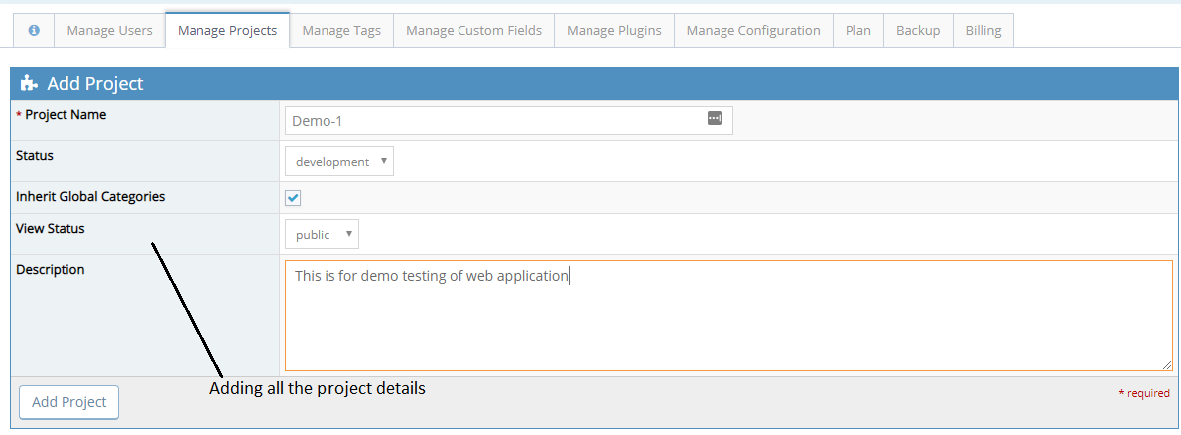Switch to the Manage Users tab

click(109, 30)
